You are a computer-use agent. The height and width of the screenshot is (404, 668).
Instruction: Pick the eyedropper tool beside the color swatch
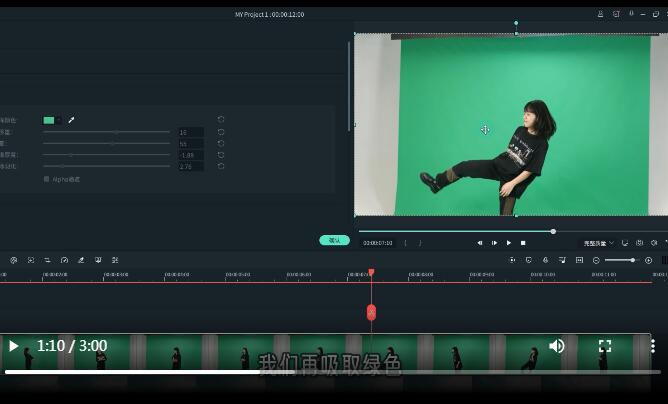click(71, 120)
